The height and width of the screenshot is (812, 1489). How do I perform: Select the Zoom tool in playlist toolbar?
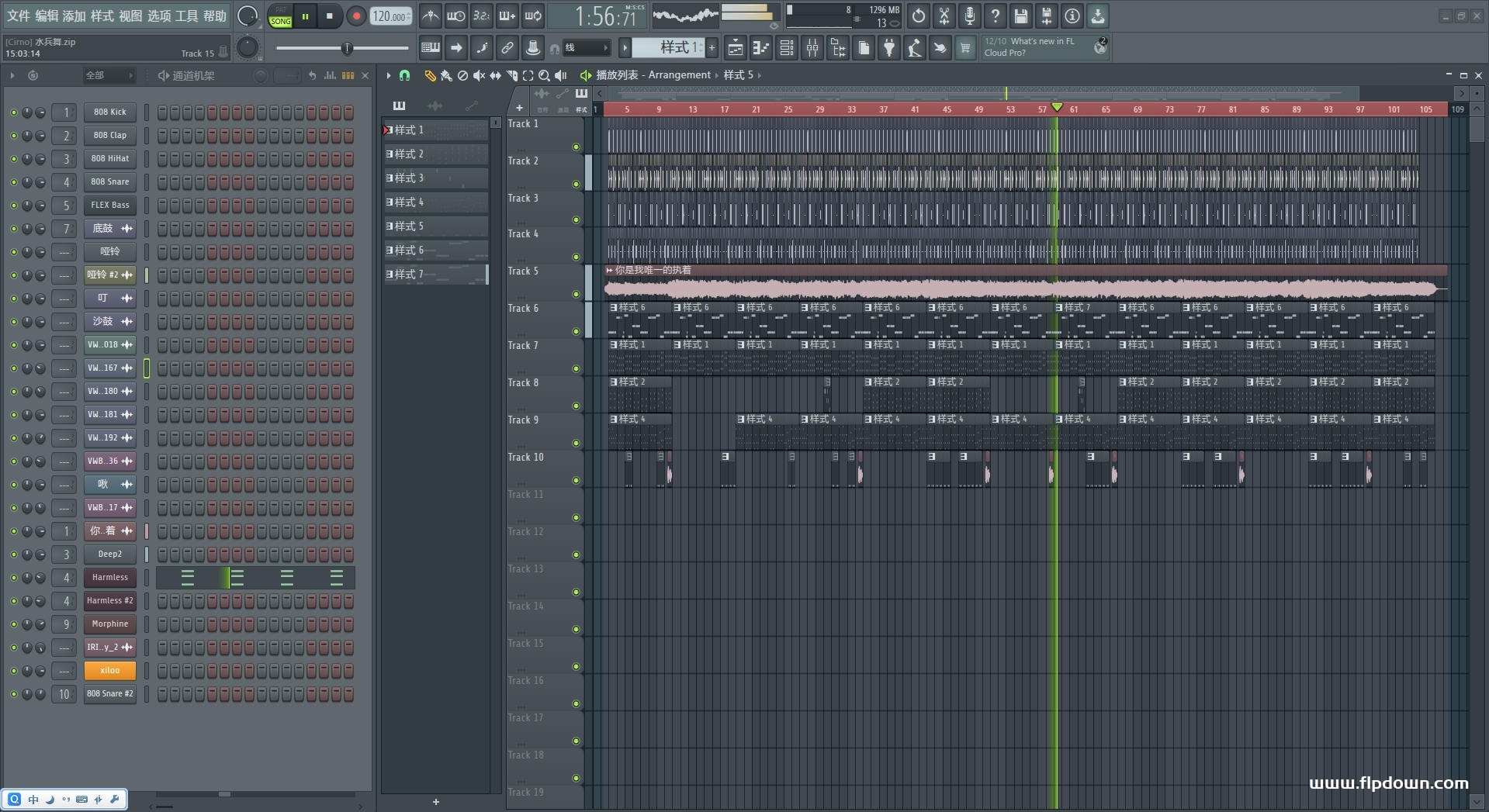544,75
